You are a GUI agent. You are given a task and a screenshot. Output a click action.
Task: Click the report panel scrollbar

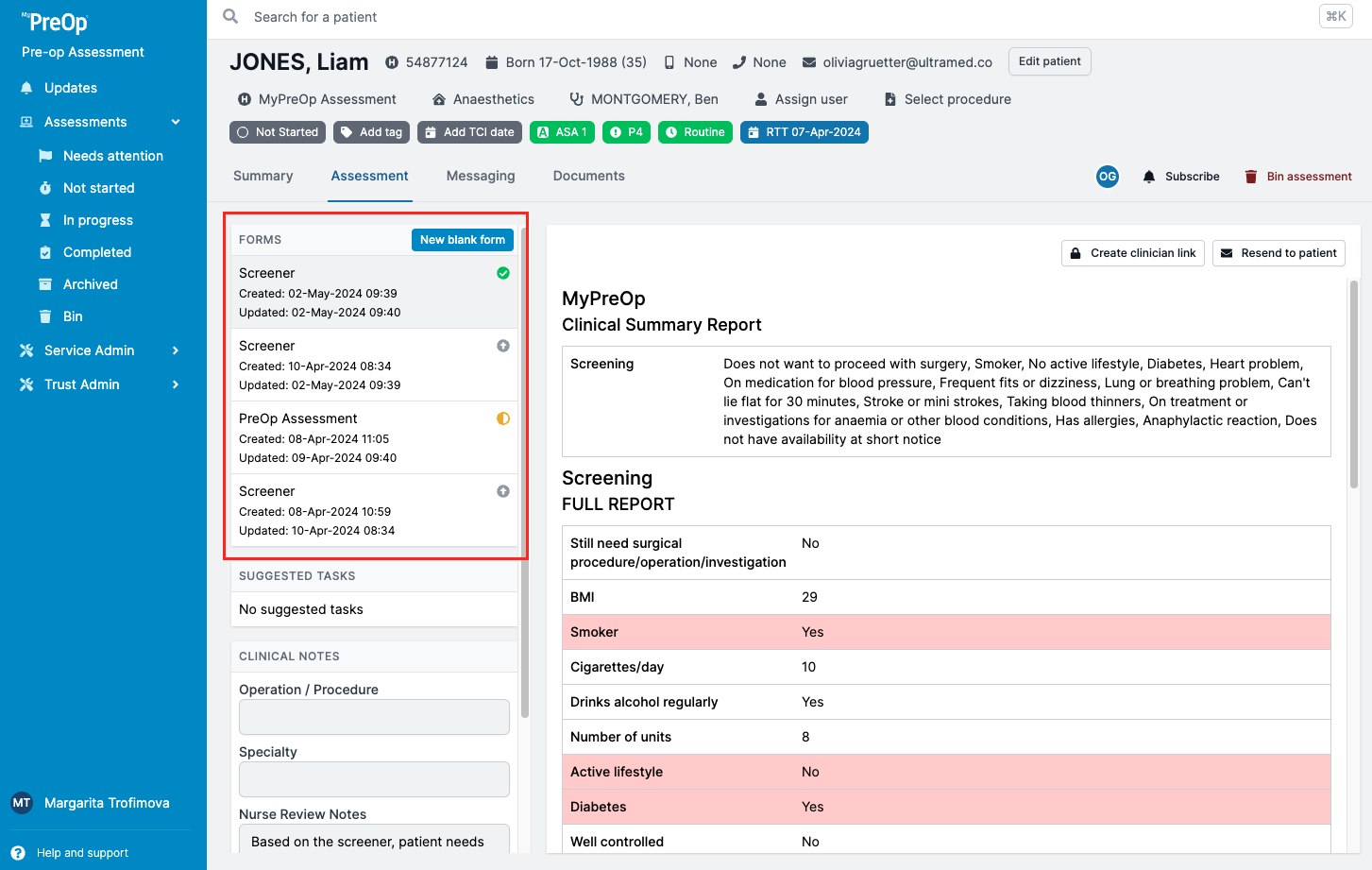click(x=1354, y=384)
